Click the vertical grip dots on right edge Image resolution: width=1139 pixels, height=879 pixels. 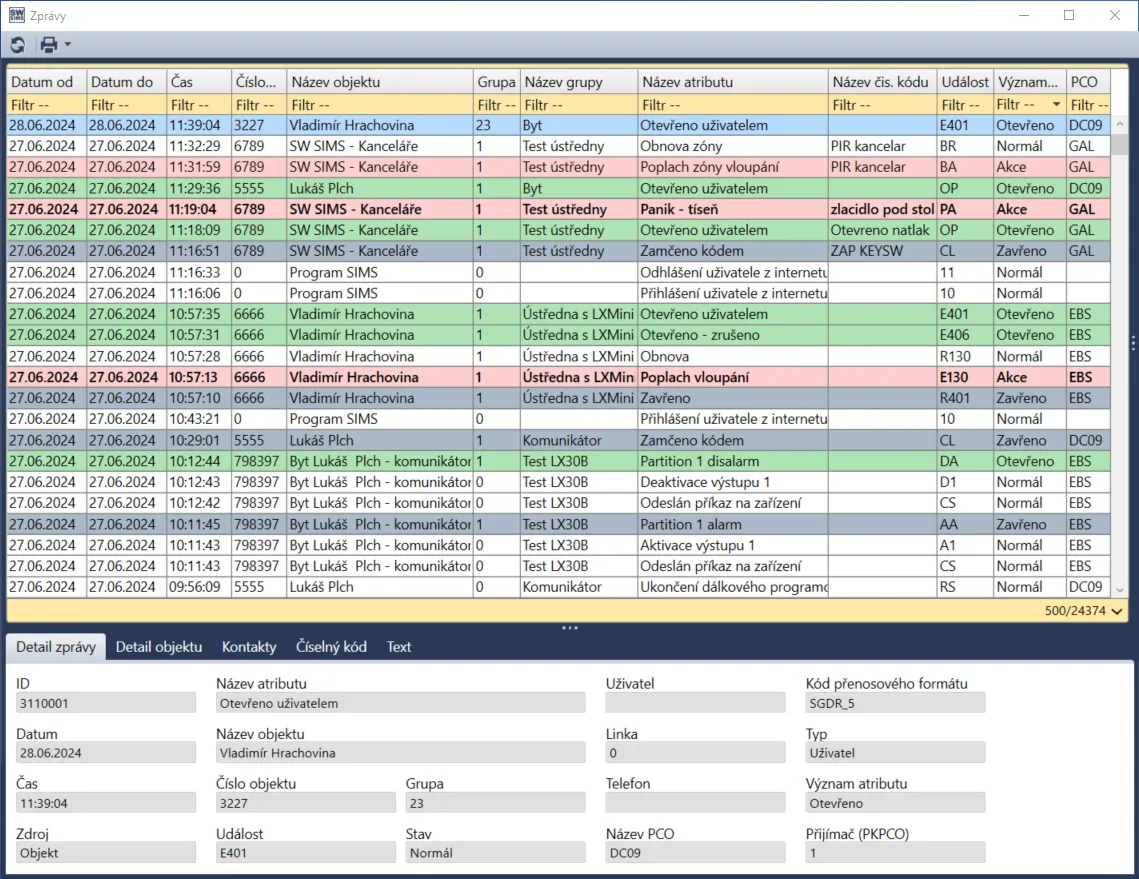coord(1132,343)
